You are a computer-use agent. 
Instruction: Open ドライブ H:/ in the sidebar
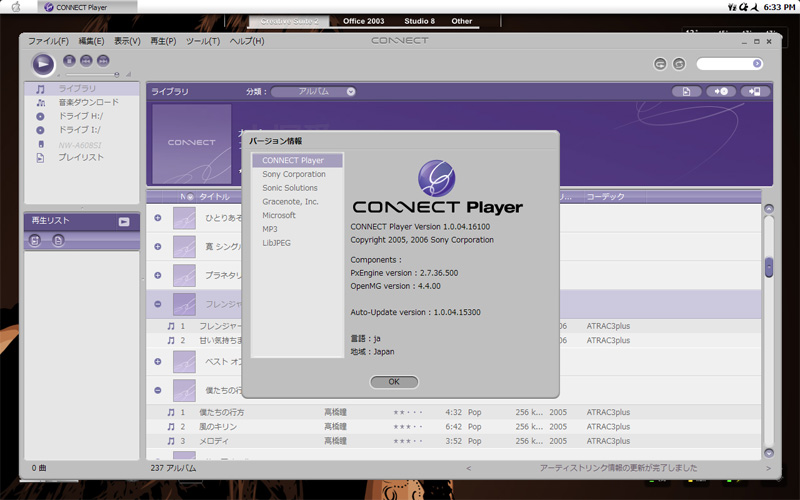[82, 116]
